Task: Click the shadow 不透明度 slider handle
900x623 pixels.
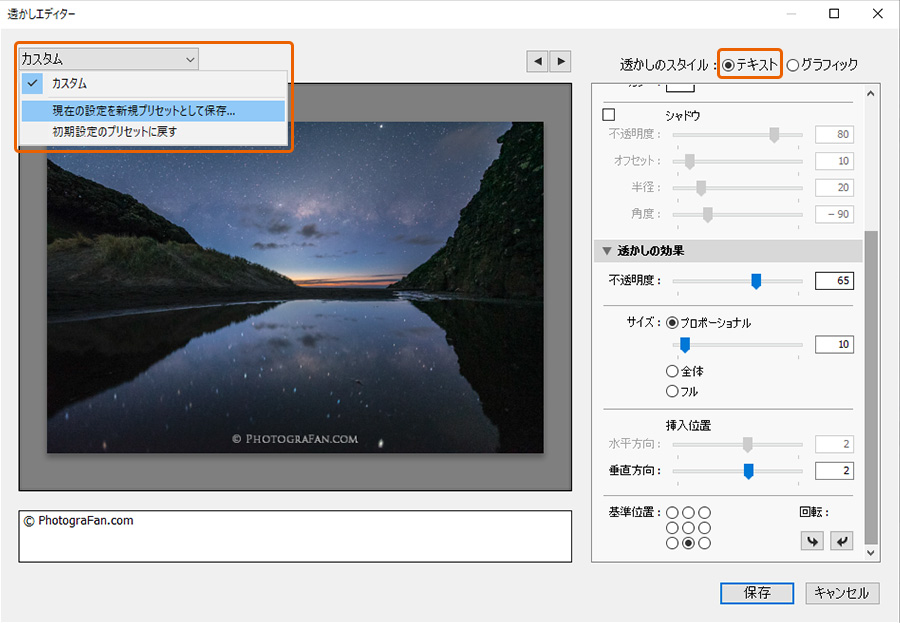Action: point(774,135)
